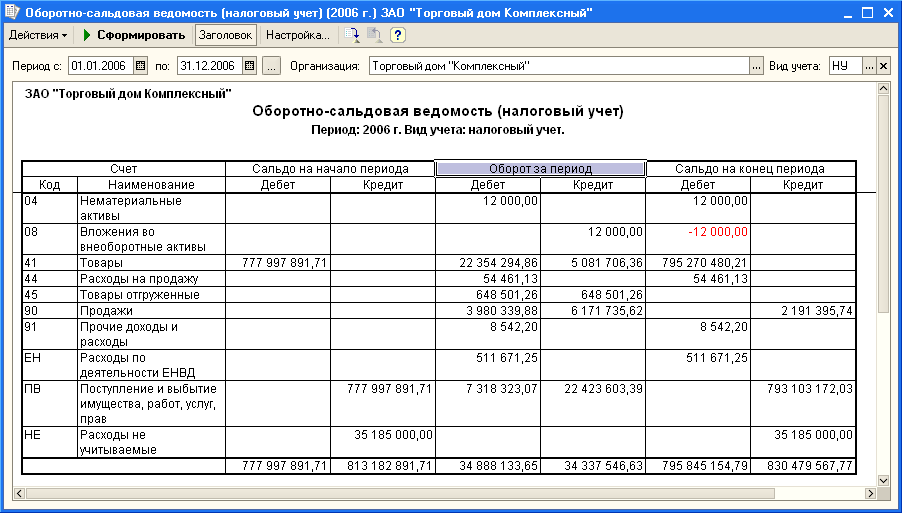This screenshot has width=902, height=513.
Task: Click the Организация input field
Action: (x=559, y=66)
